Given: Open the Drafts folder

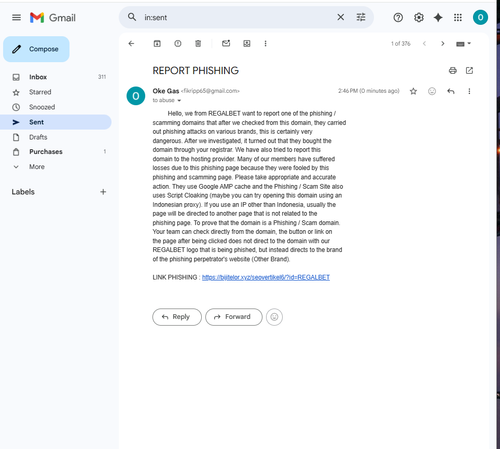Looking at the screenshot, I should tap(56, 137).
